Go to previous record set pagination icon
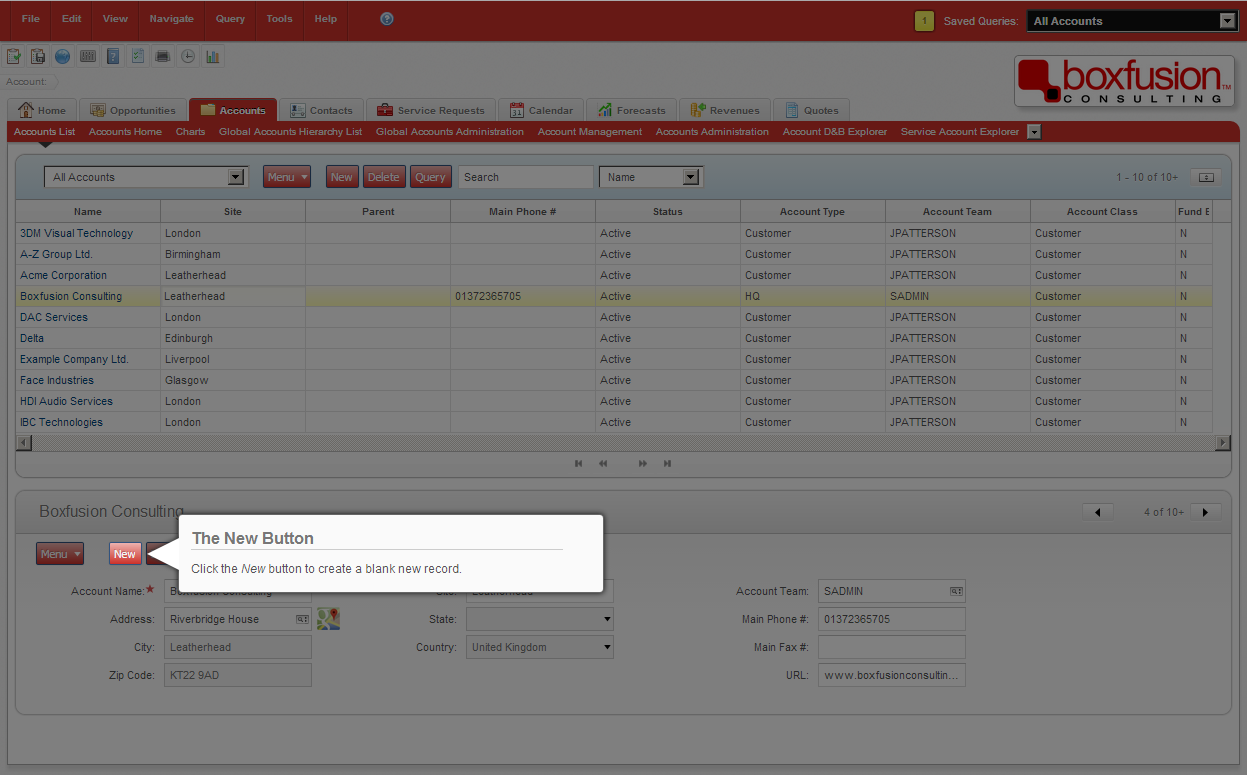1247x775 pixels. coord(603,463)
